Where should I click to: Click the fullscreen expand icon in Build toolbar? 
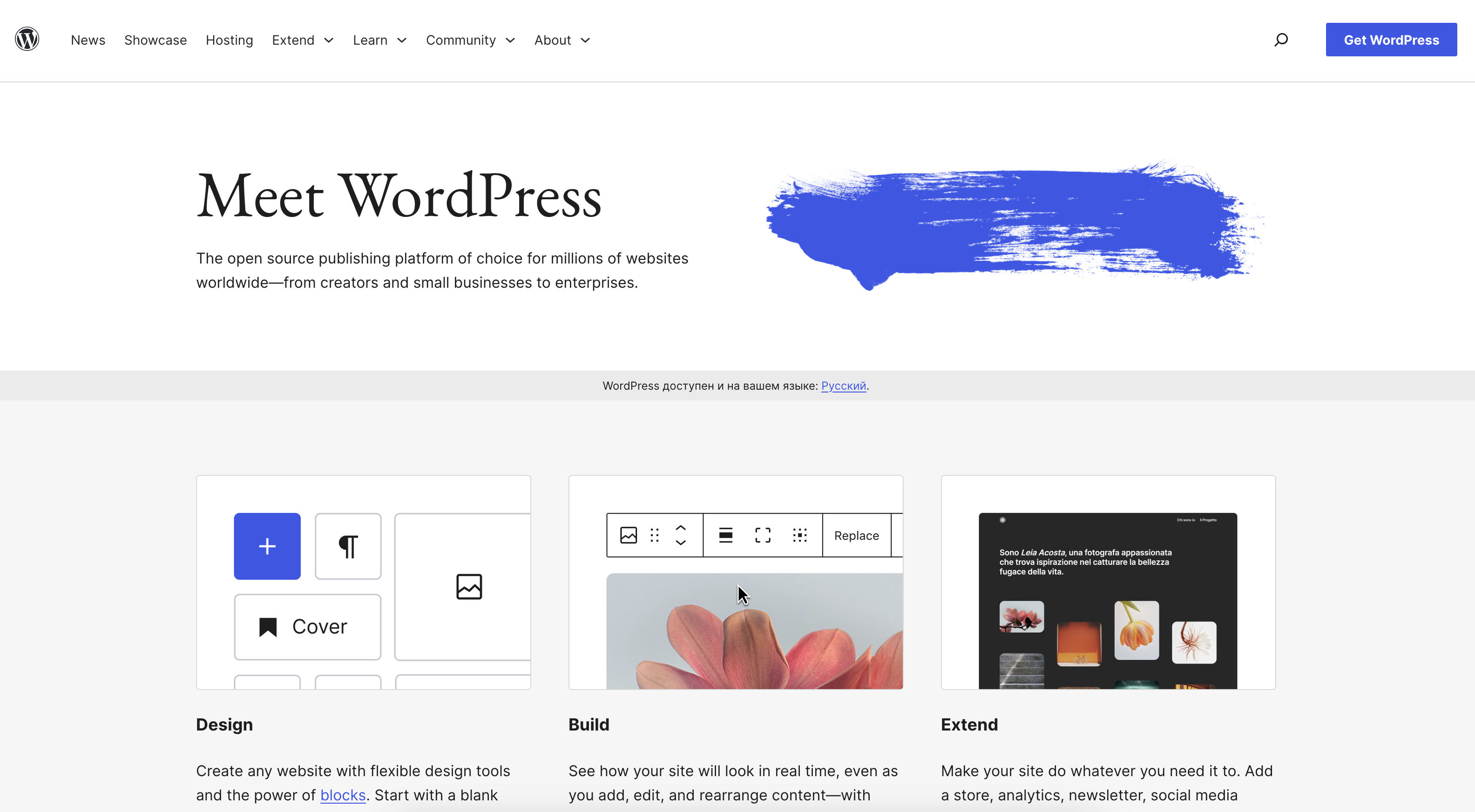point(762,535)
